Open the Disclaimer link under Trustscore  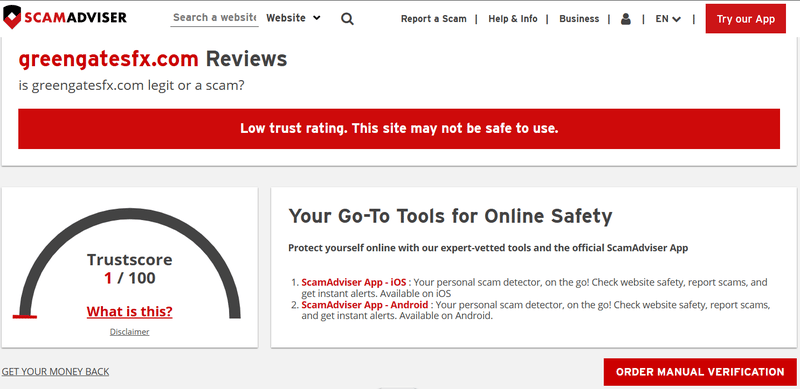(x=130, y=332)
